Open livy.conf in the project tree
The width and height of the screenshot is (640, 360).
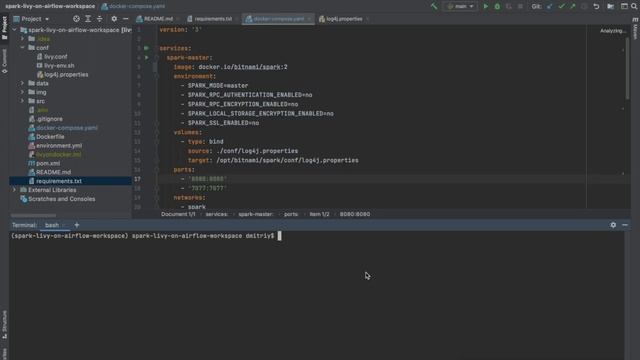[56, 57]
